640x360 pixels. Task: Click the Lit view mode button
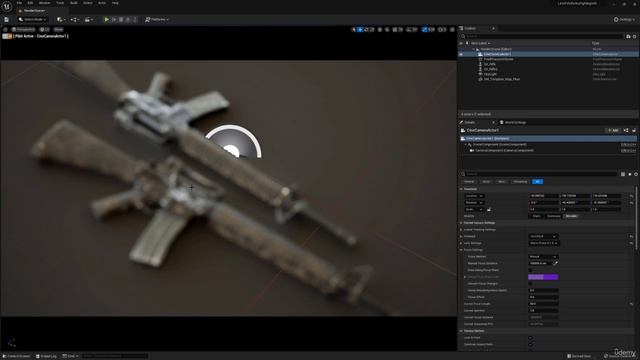pos(44,29)
